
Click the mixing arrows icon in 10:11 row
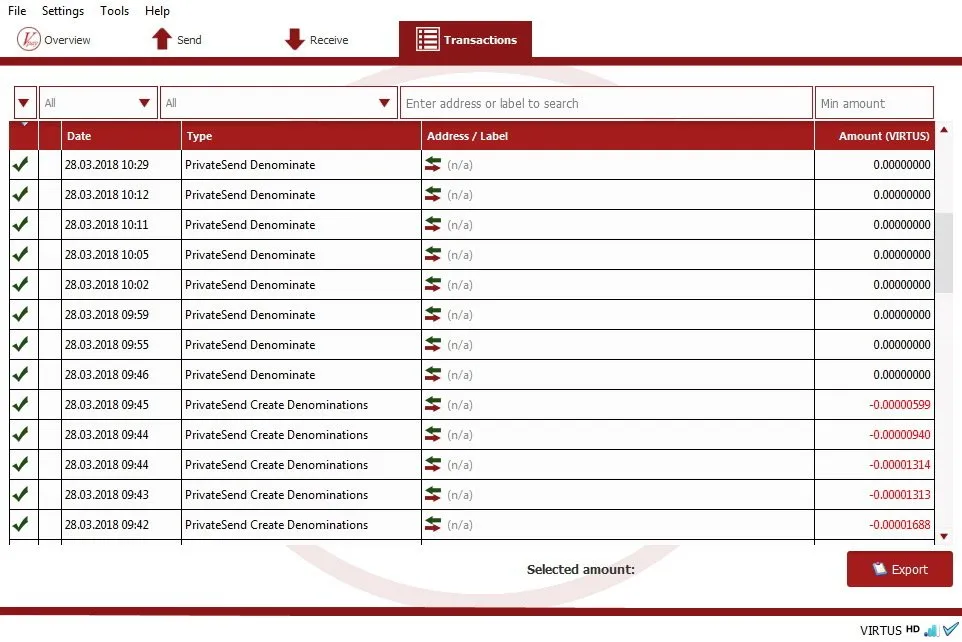[x=433, y=225]
